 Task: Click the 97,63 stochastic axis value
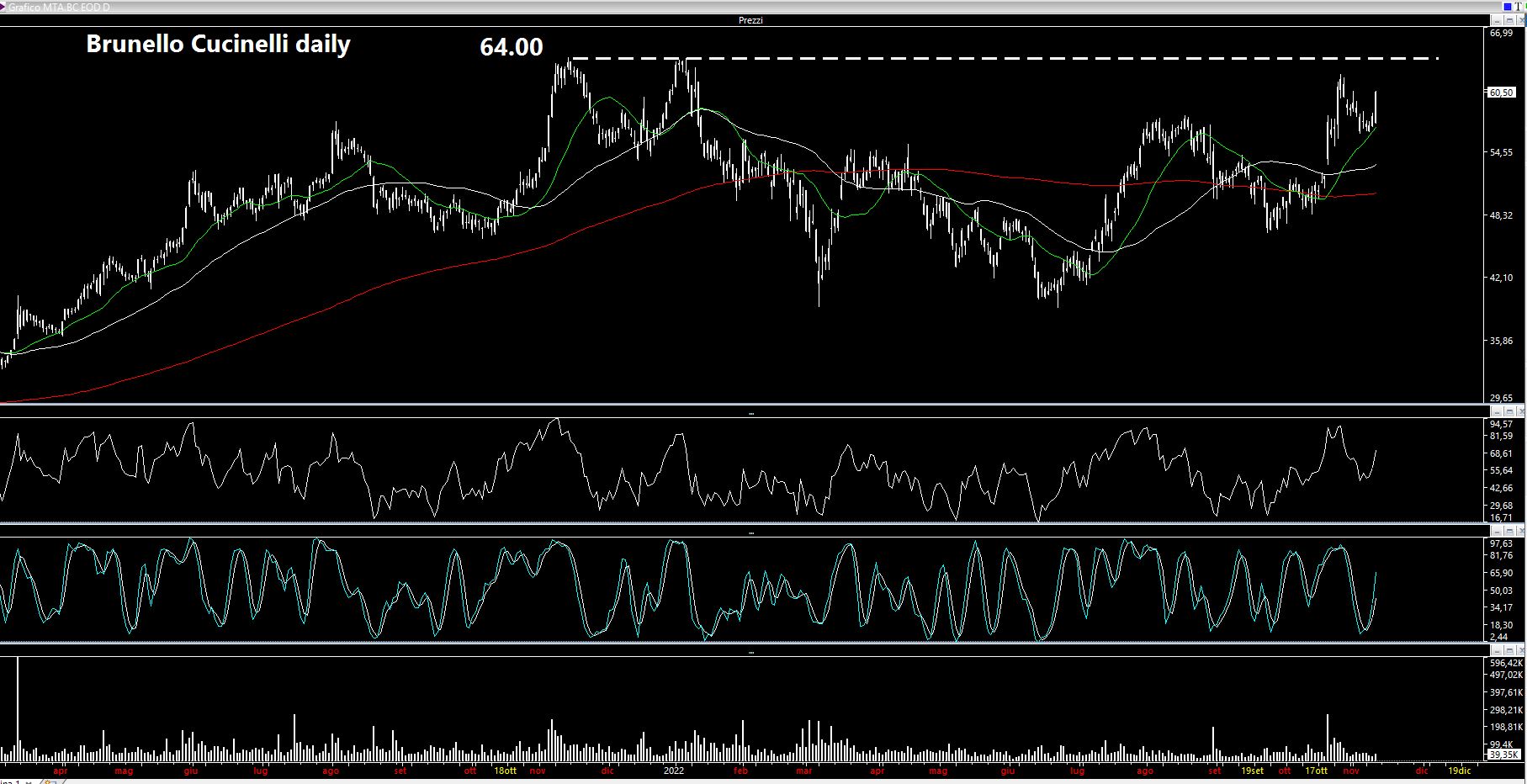click(x=1501, y=543)
